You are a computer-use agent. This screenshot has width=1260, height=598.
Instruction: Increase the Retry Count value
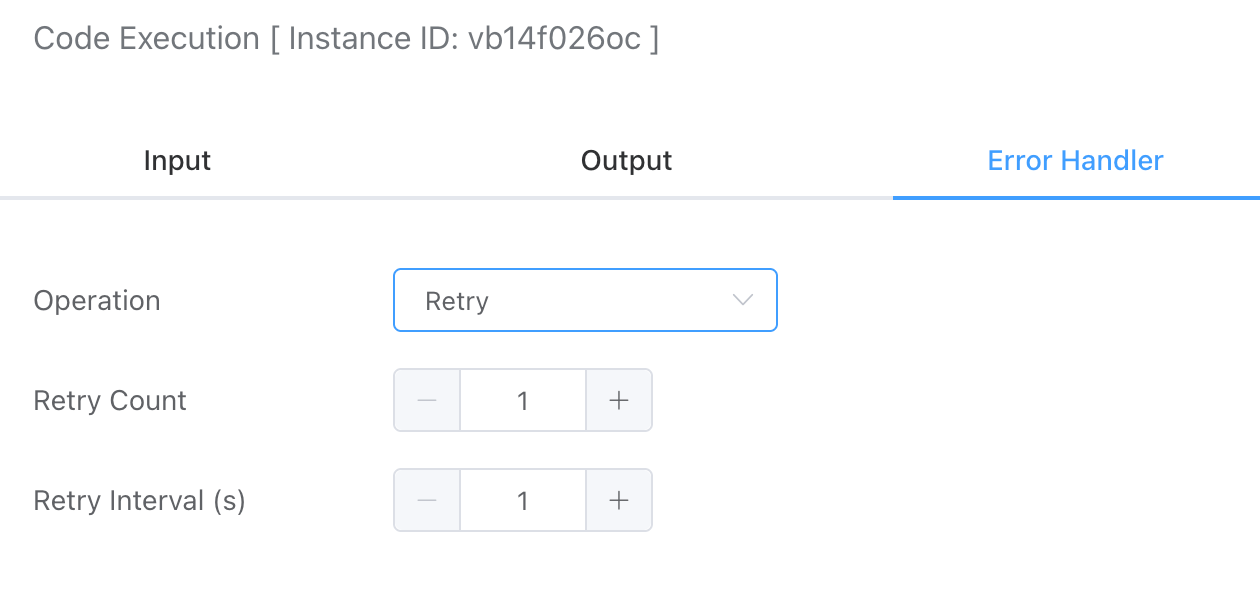(x=619, y=401)
